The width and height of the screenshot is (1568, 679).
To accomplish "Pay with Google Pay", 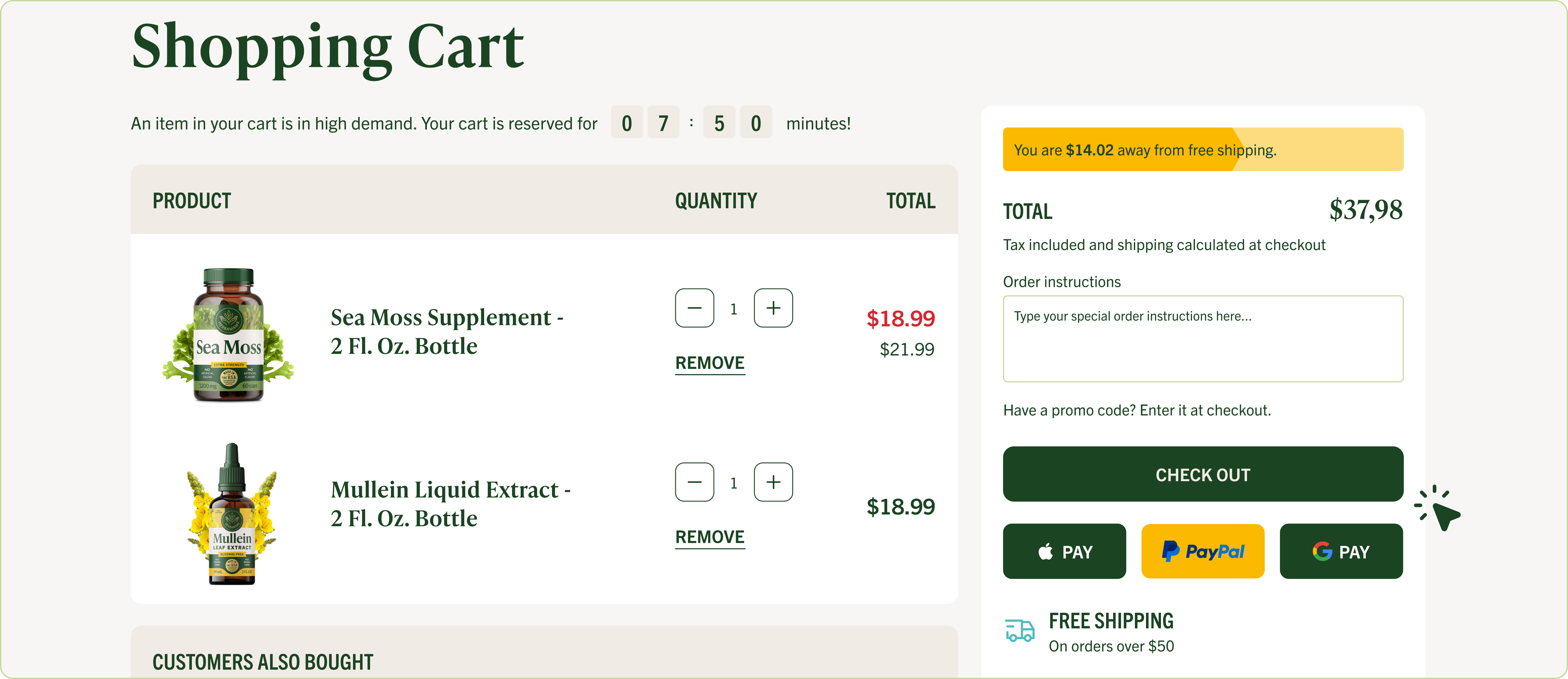I will point(1341,551).
